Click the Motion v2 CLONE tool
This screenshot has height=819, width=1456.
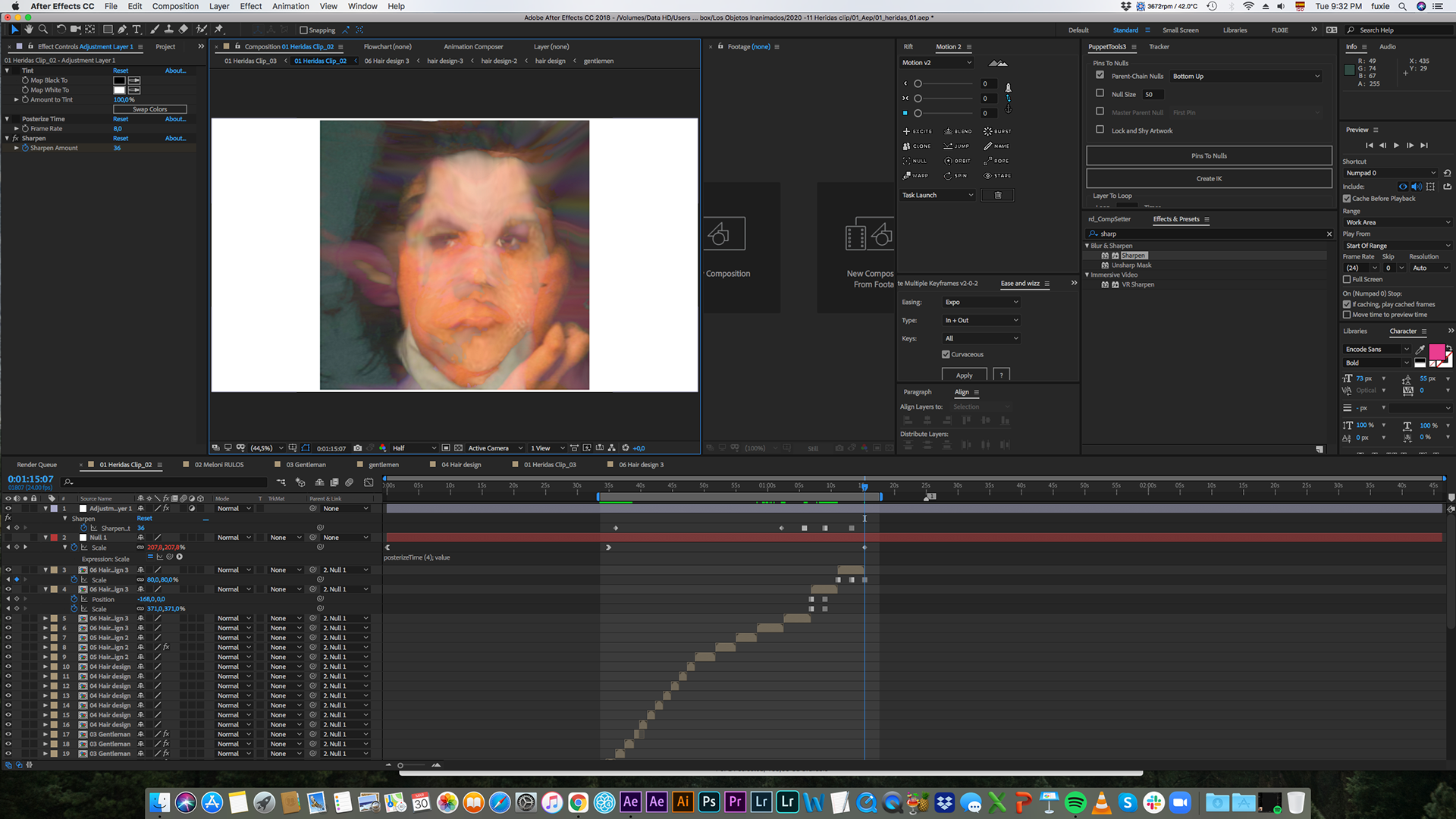[917, 146]
